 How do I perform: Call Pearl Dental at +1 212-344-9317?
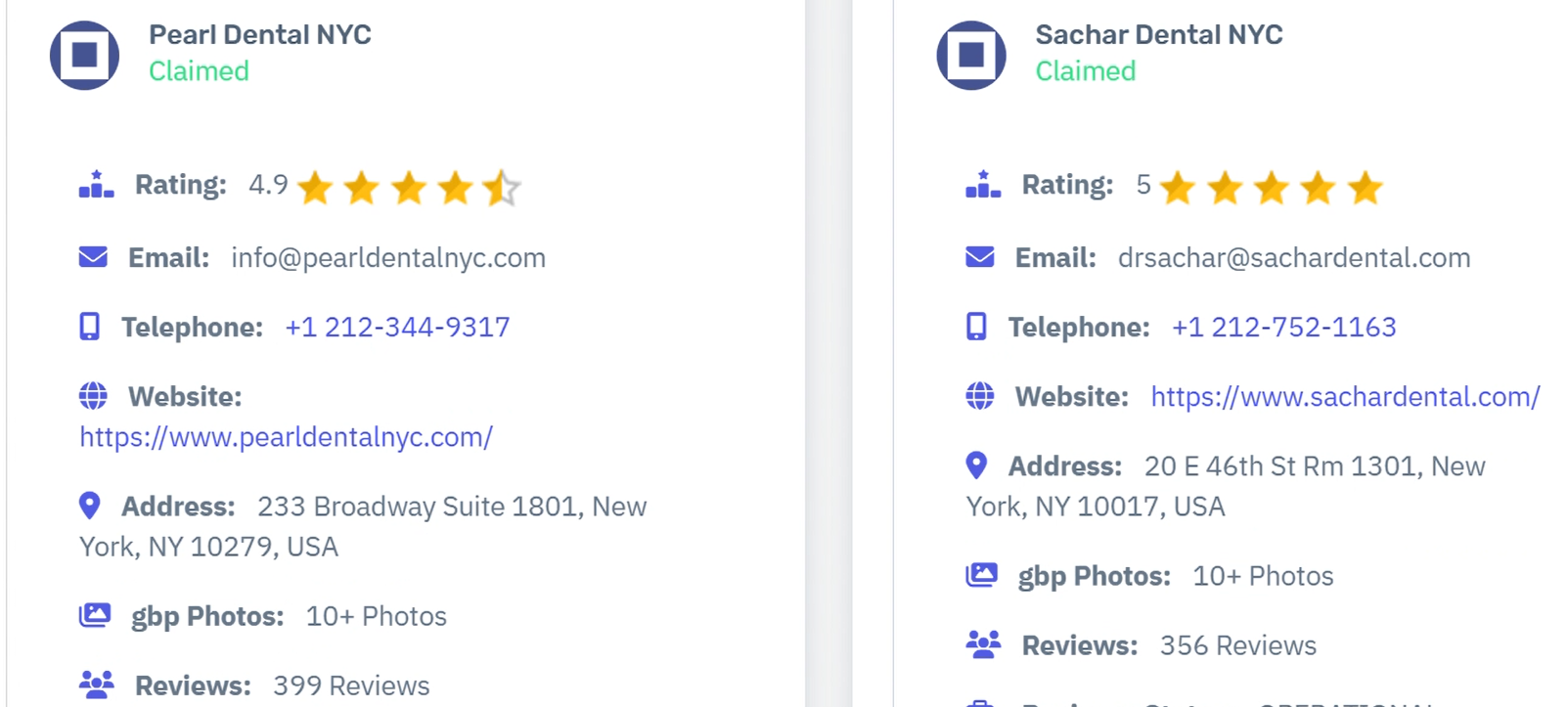[397, 327]
